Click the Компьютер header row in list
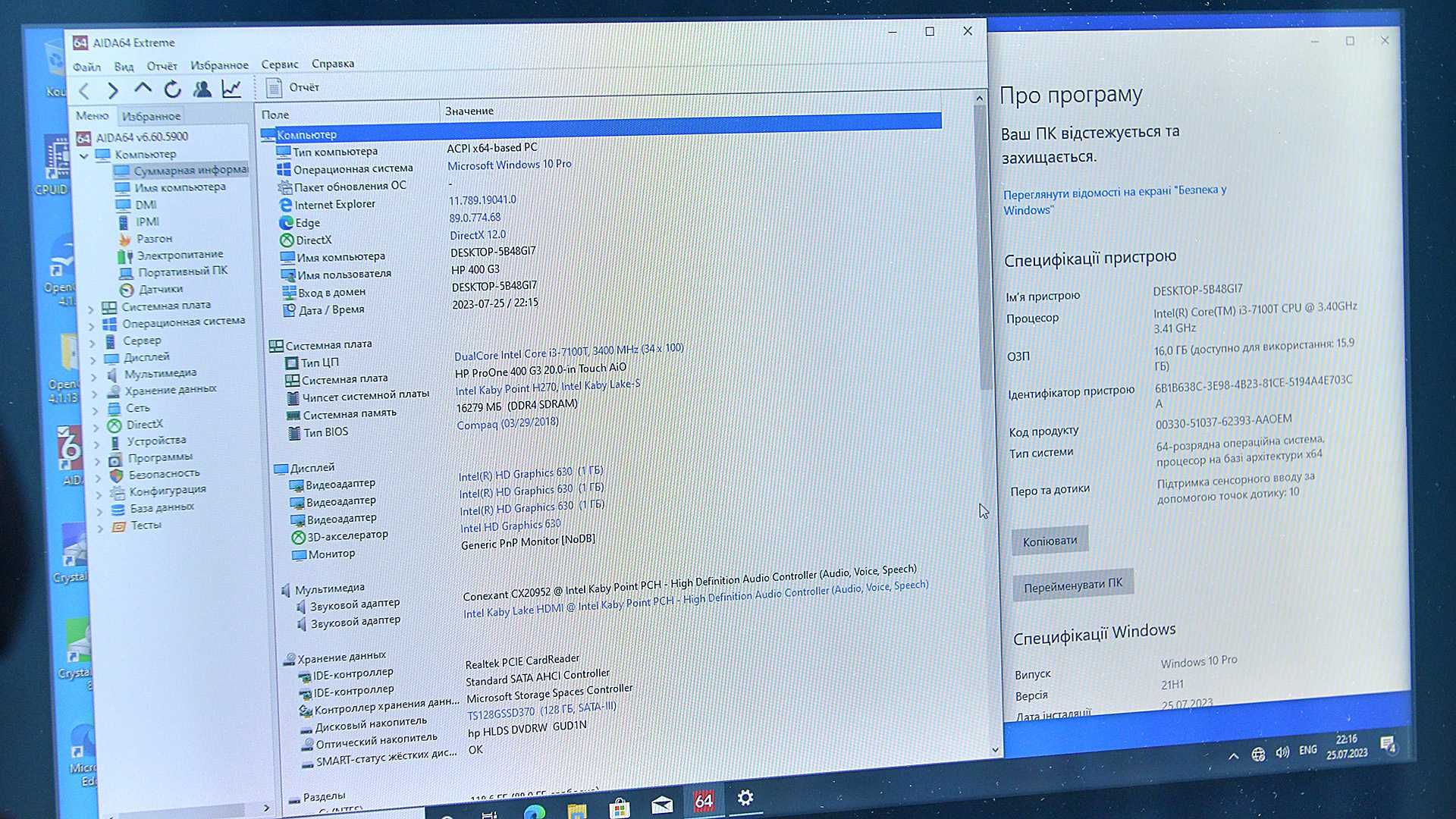Image resolution: width=1456 pixels, height=819 pixels. [x=601, y=129]
